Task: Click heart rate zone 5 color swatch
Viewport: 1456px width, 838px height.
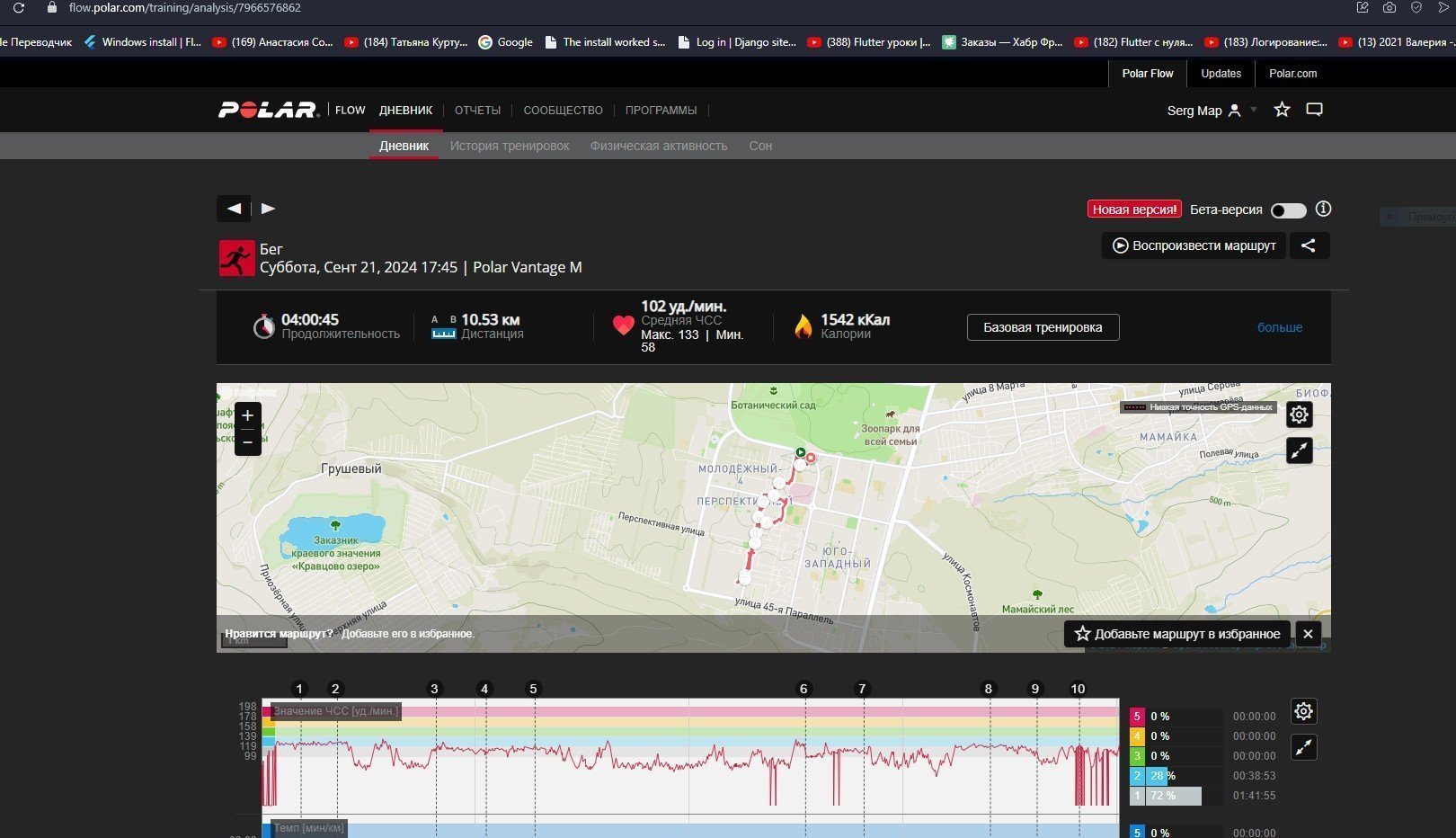Action: [x=1137, y=717]
